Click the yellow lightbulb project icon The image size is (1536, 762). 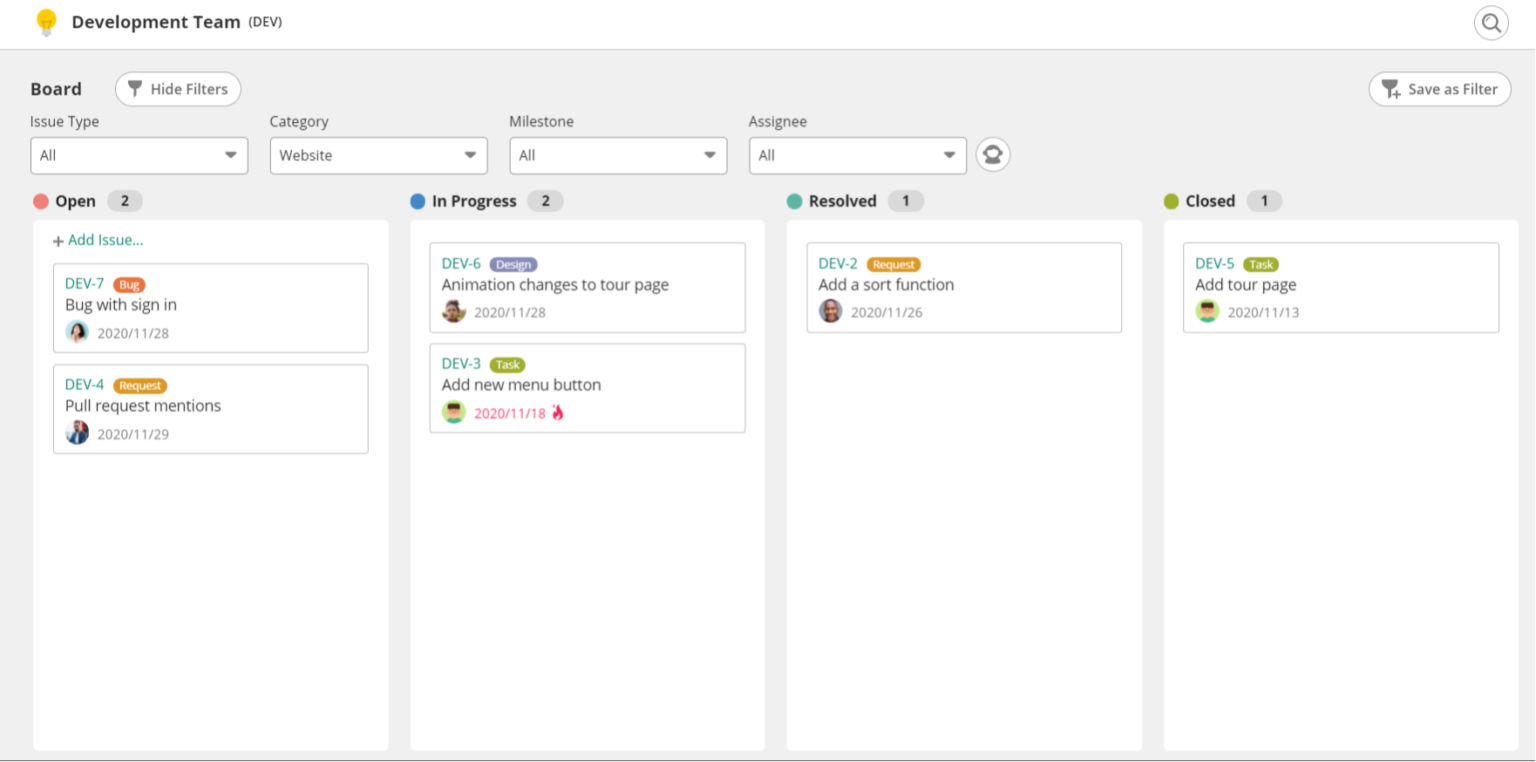point(46,22)
